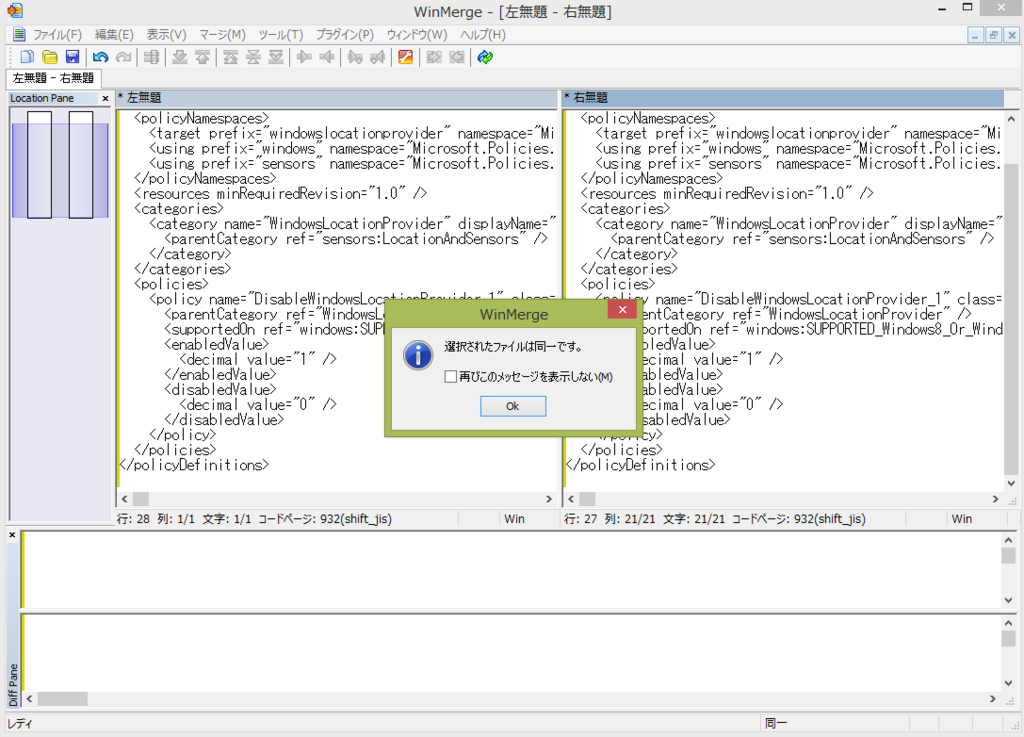The image size is (1024, 737).
Task: Click the 右無題 right pane header
Action: point(783,98)
